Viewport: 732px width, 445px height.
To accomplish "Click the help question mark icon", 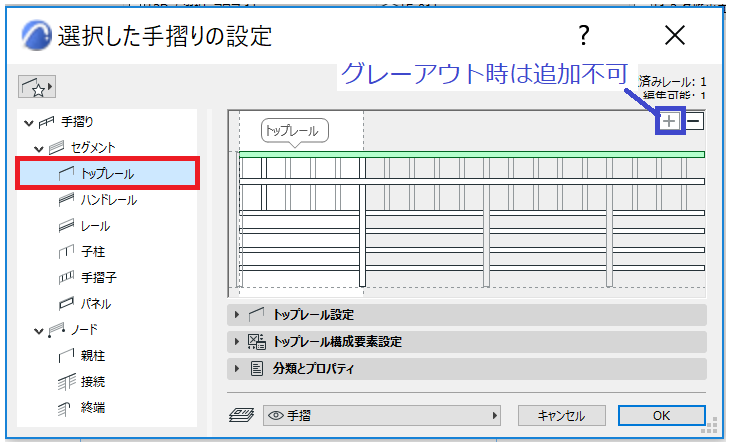I will (x=584, y=35).
